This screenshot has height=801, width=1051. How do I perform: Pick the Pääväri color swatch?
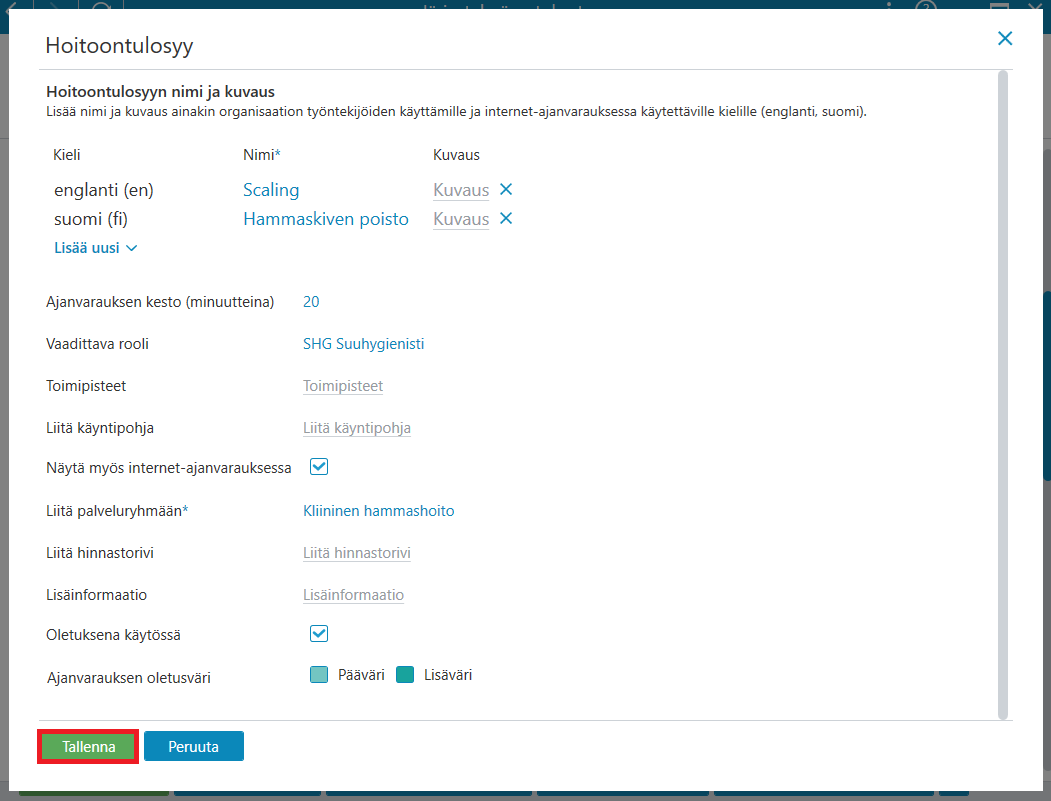tap(319, 675)
